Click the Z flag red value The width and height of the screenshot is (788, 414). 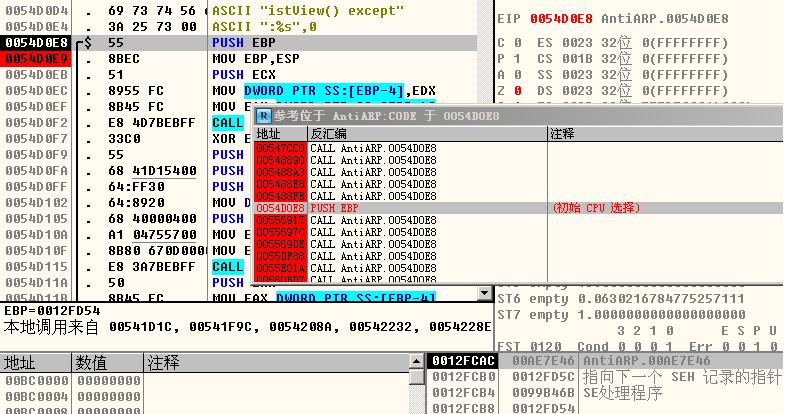point(517,91)
